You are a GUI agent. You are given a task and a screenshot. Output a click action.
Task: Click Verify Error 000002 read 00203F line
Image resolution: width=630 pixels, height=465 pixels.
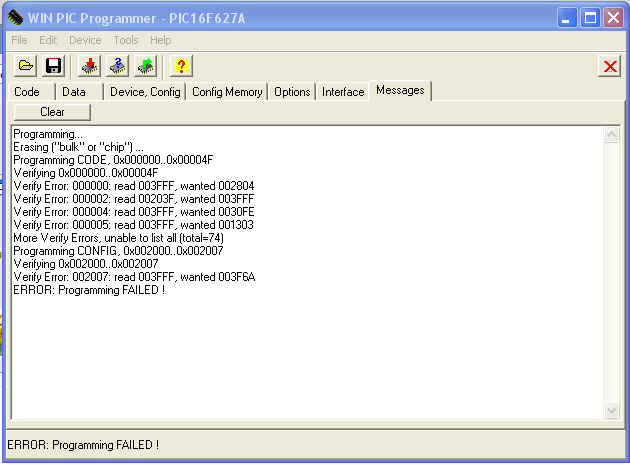click(x=133, y=199)
